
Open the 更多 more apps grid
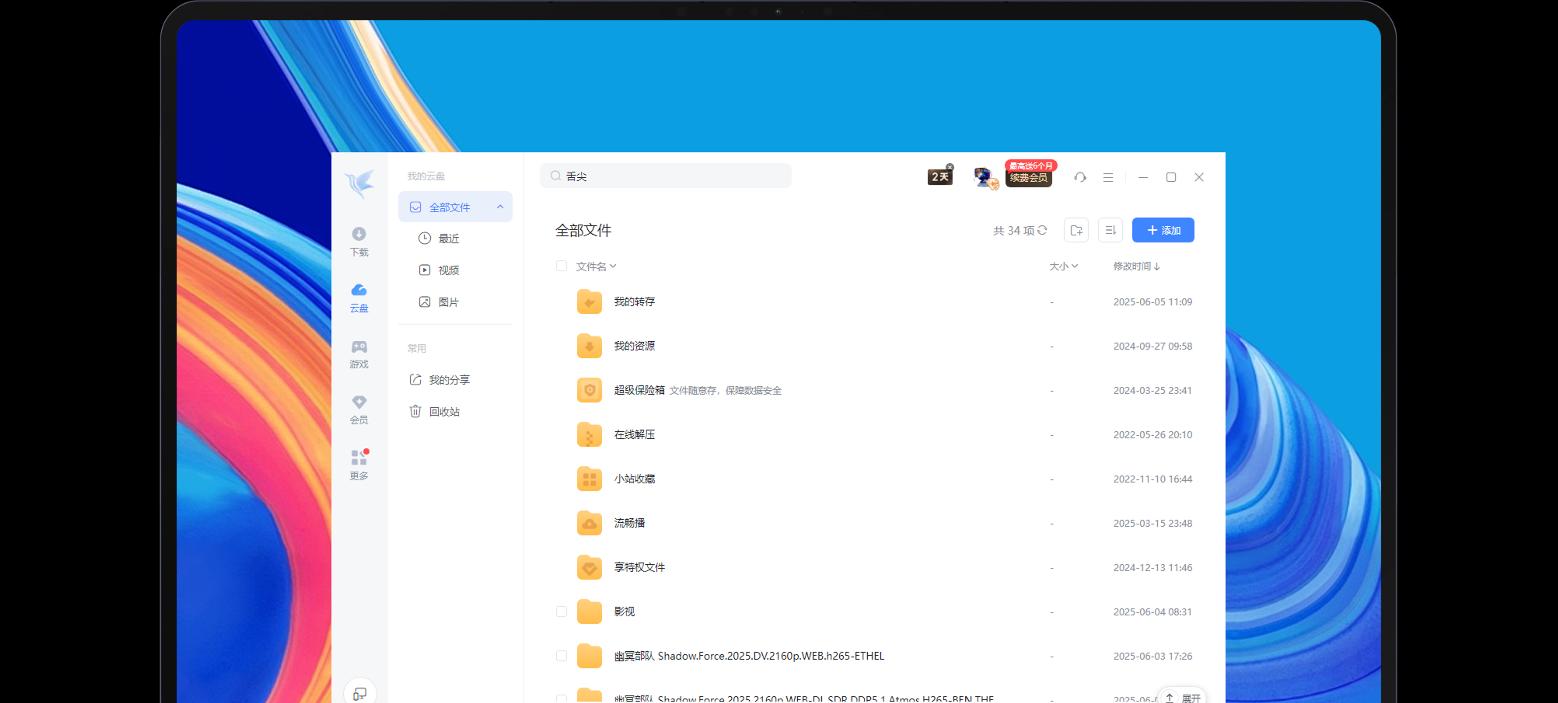click(x=359, y=465)
